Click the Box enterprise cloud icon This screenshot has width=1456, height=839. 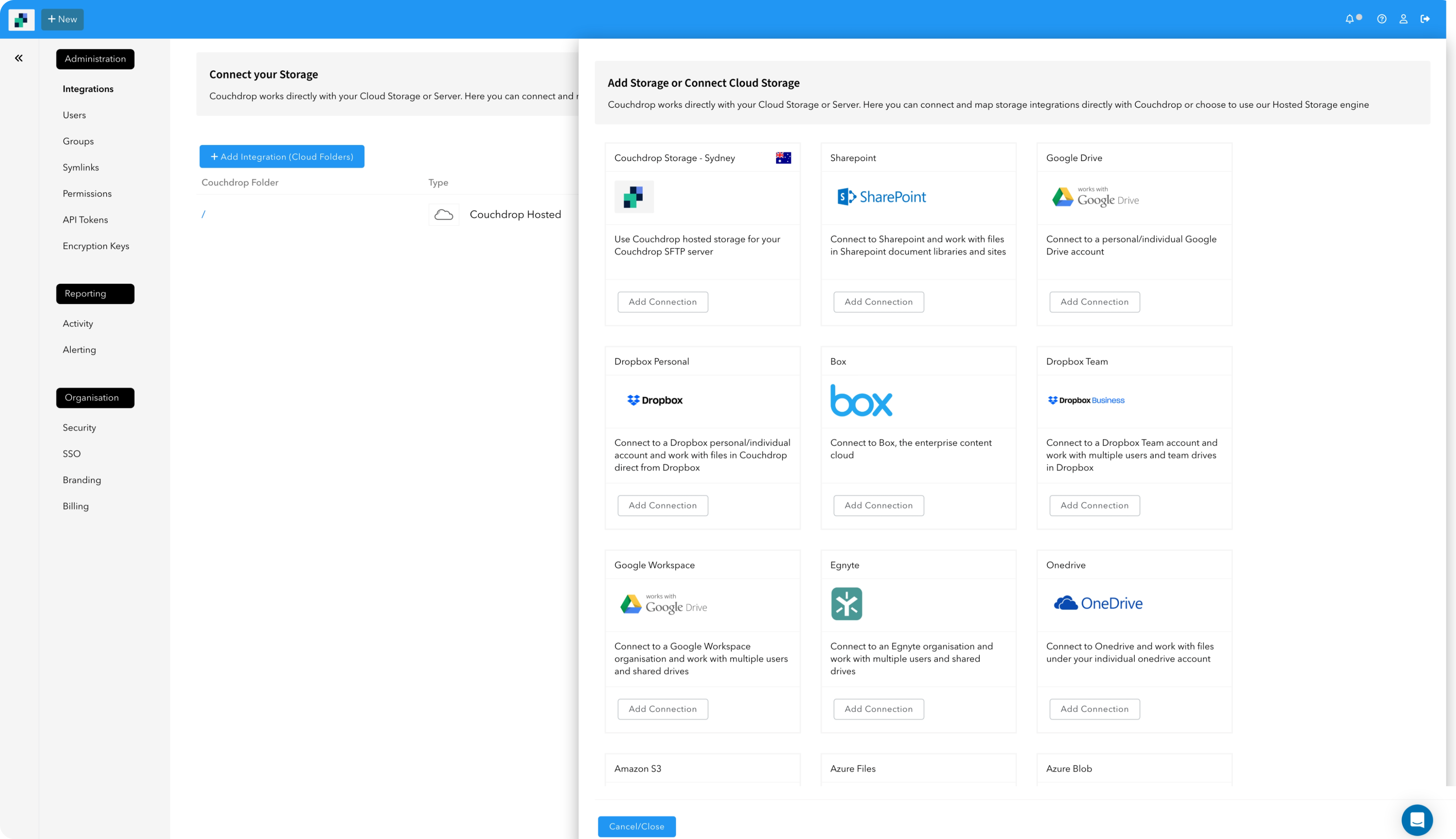coord(862,400)
